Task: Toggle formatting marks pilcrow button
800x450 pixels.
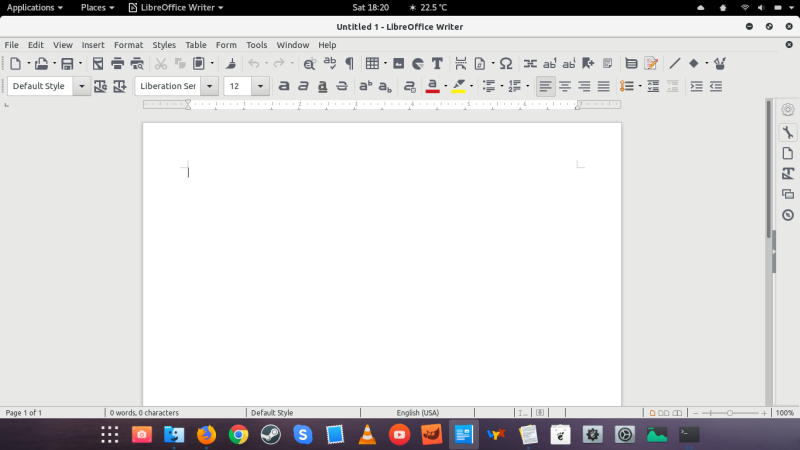Action: [349, 63]
